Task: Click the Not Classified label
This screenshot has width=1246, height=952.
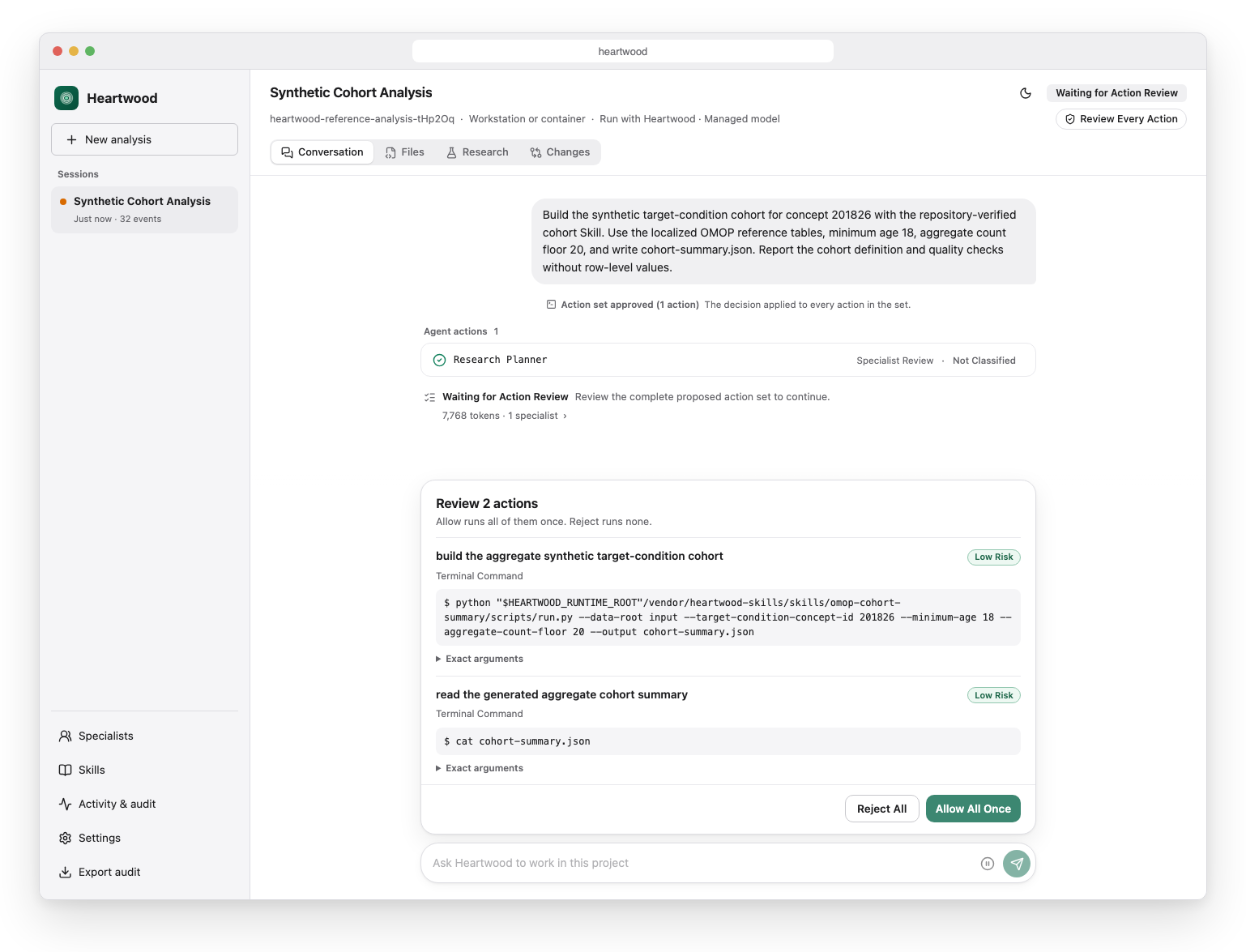Action: pos(984,361)
